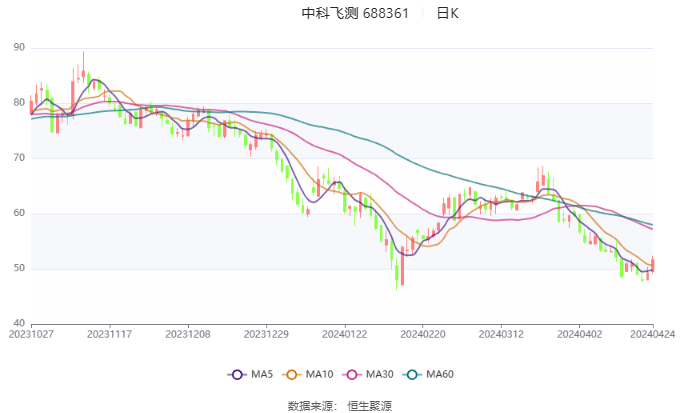Viewport: 680px width, 413px height.
Task: Click the 40 value on the y-axis
Action: click(19, 323)
